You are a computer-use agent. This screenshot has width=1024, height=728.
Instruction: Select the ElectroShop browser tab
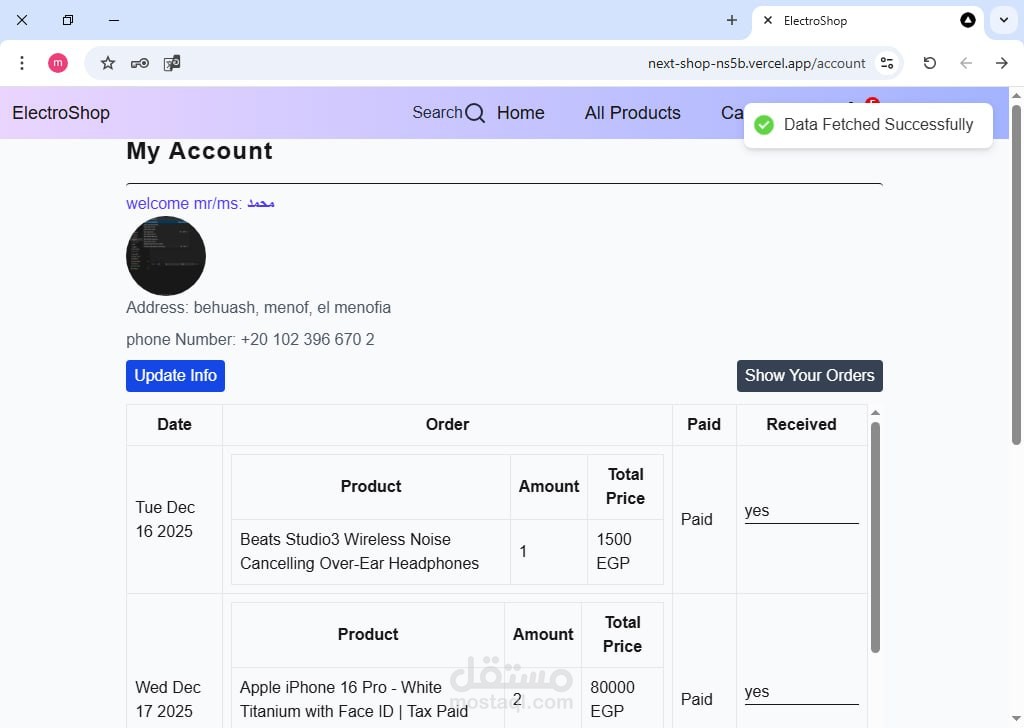point(869,21)
